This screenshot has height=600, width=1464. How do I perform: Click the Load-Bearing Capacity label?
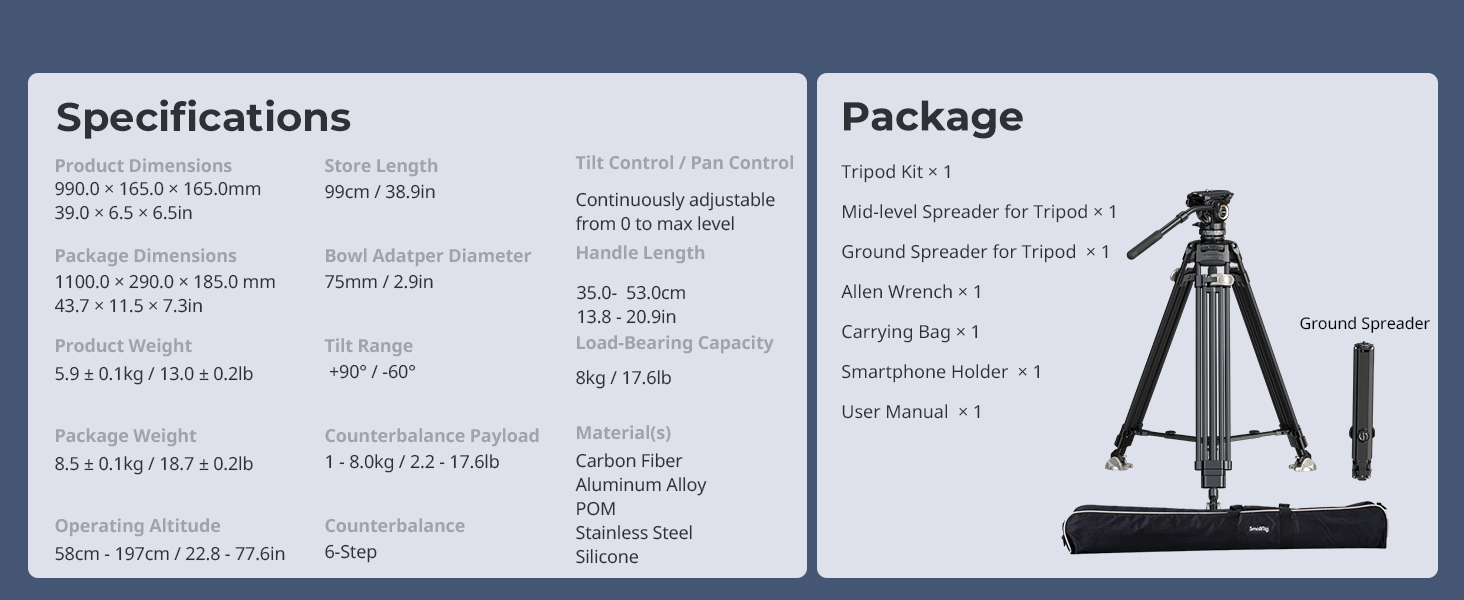675,343
